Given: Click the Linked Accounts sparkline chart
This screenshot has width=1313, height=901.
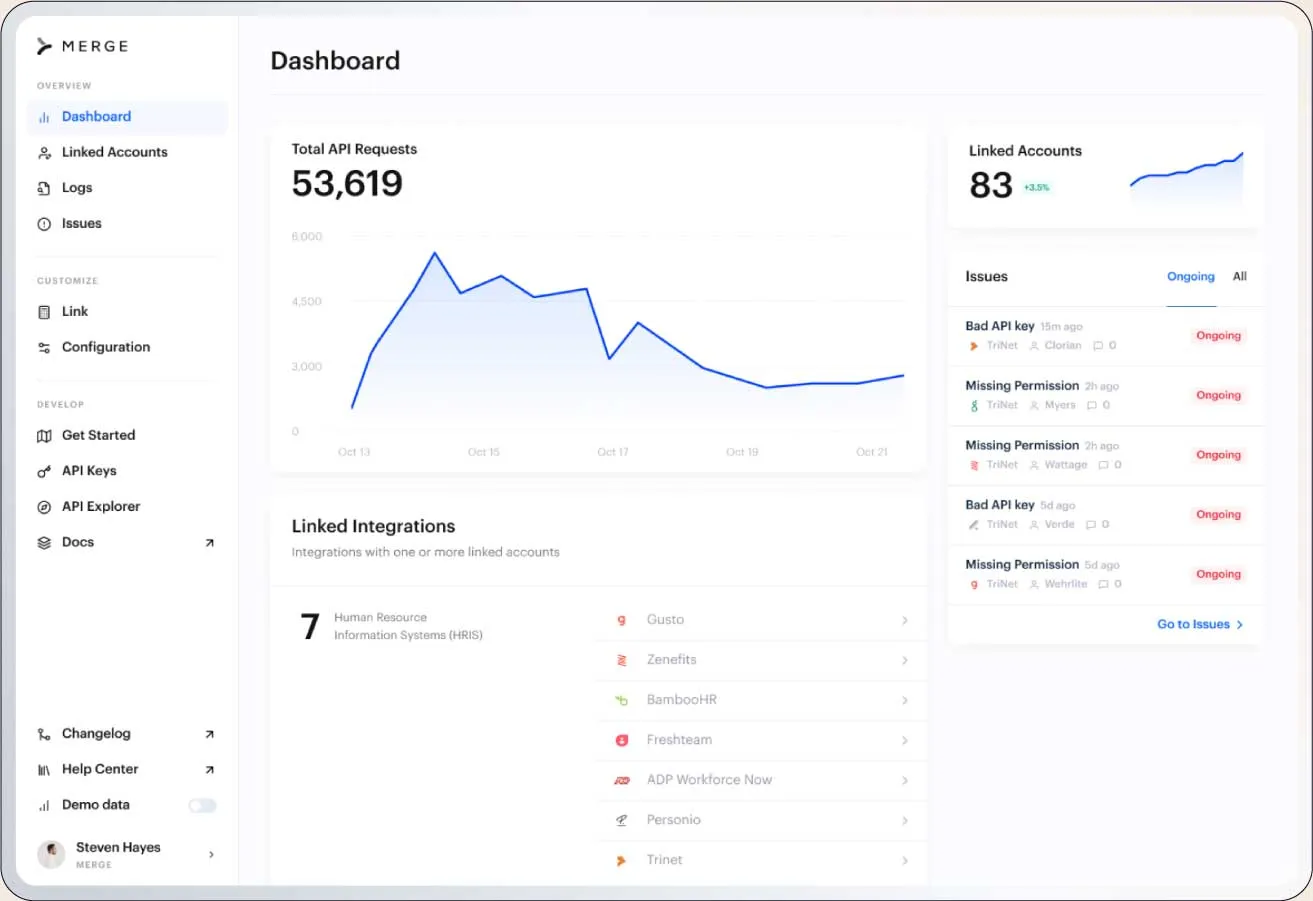Looking at the screenshot, I should (x=1186, y=180).
